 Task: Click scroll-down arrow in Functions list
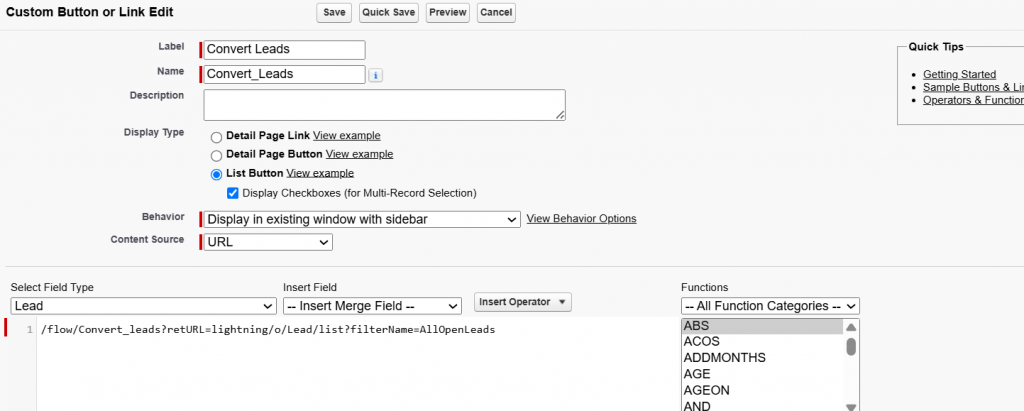(x=851, y=406)
